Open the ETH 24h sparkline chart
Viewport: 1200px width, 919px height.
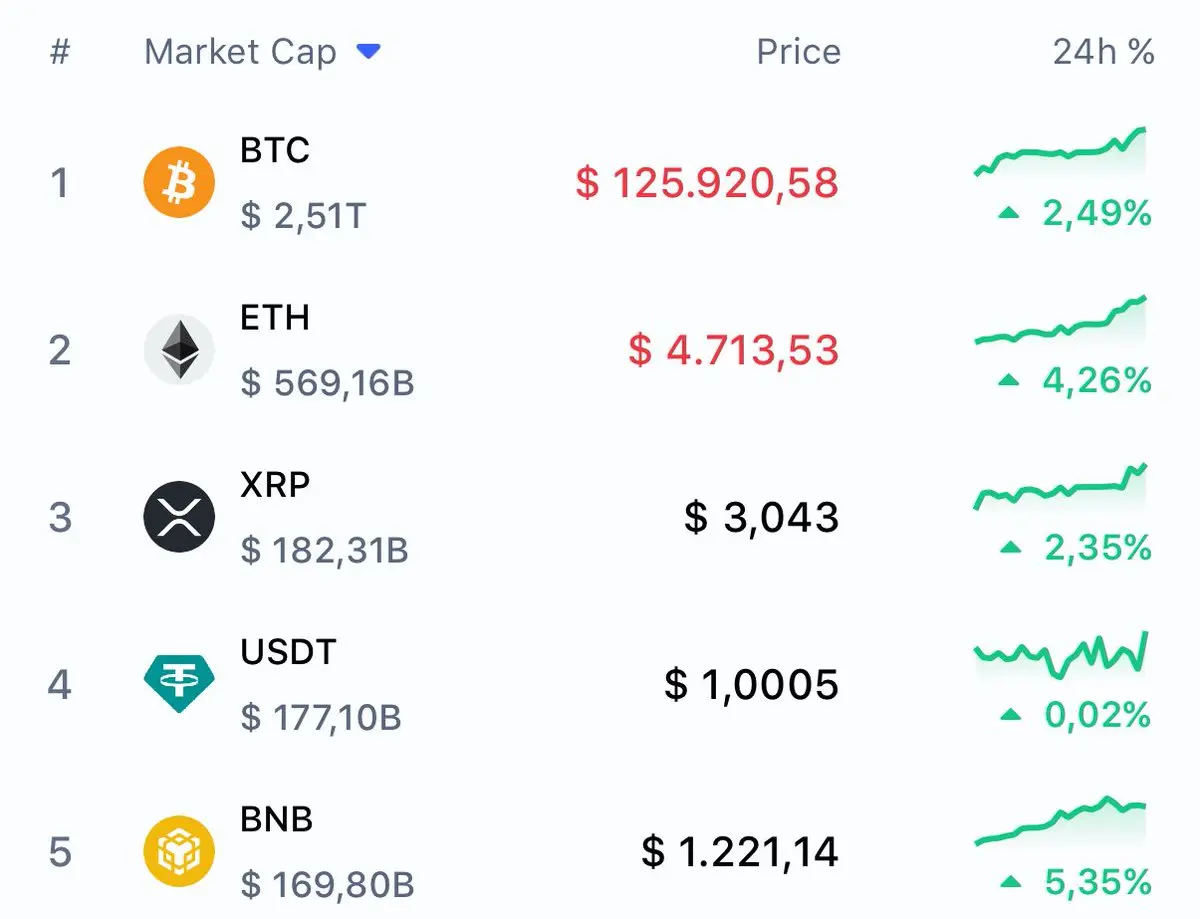(x=1061, y=322)
